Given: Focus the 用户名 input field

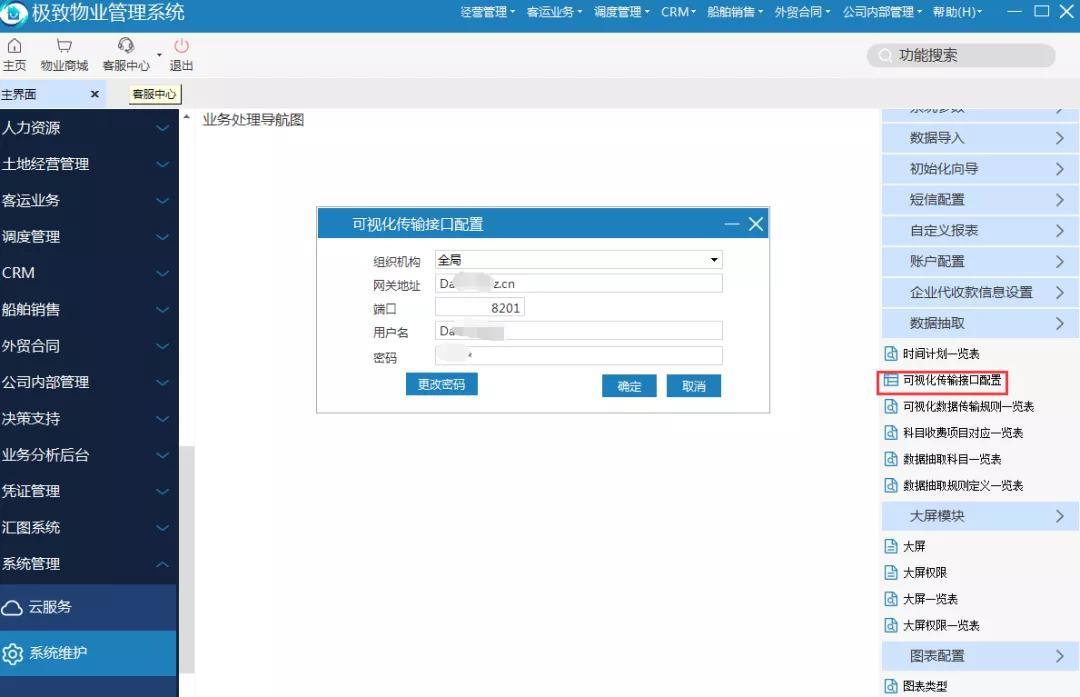Looking at the screenshot, I should pos(579,331).
